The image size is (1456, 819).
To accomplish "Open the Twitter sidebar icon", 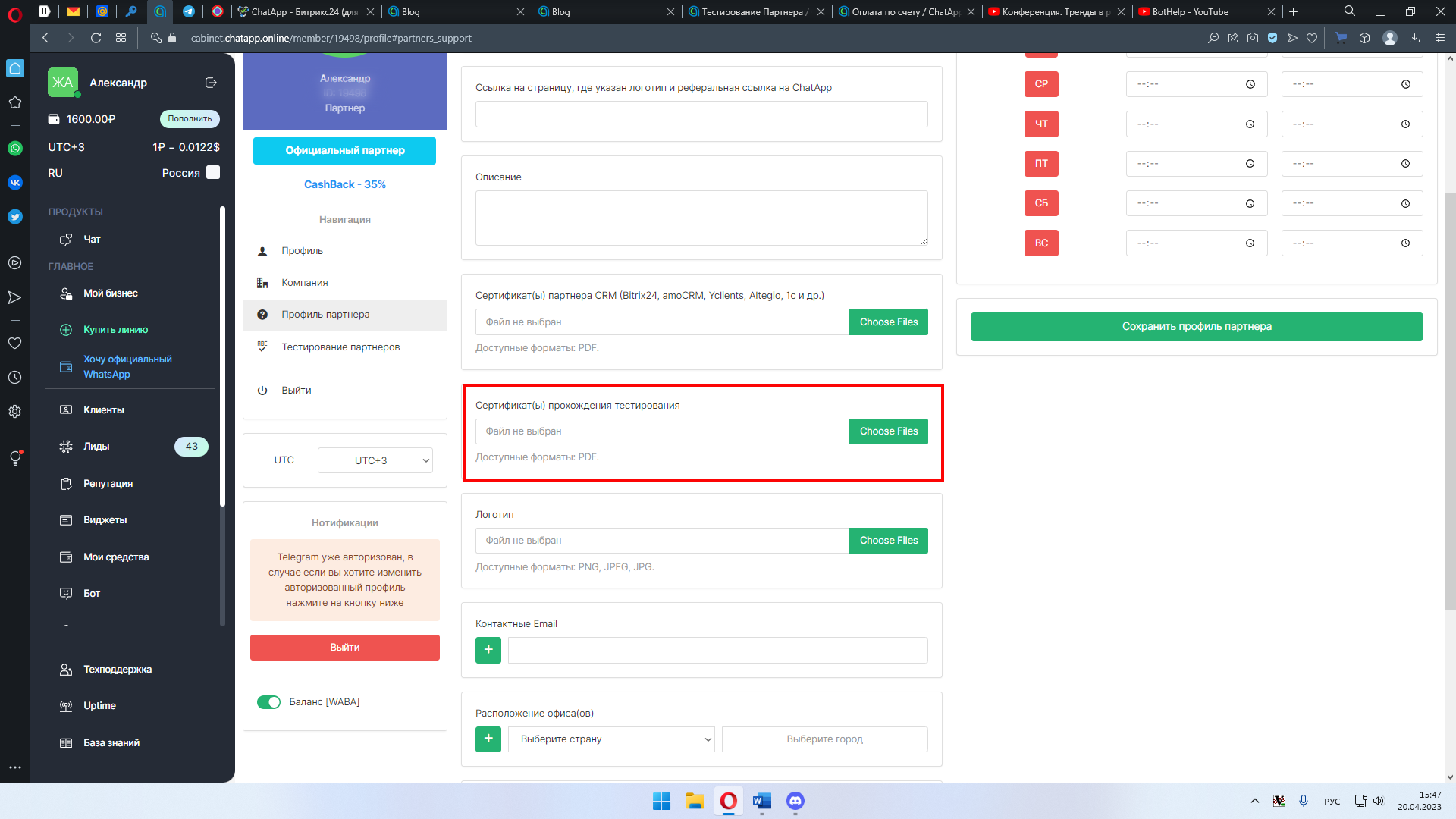I will click(15, 217).
